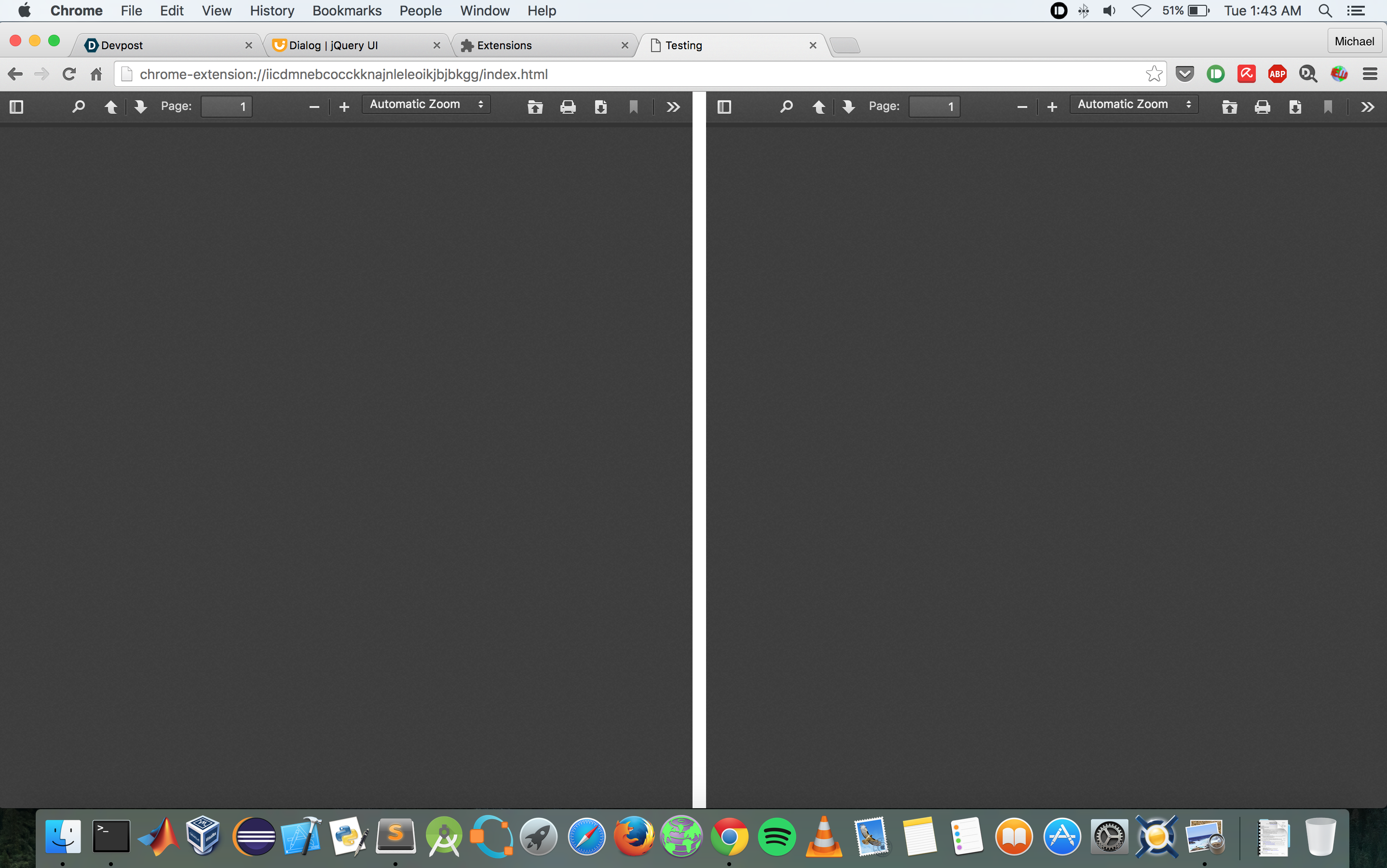Download from the left PDF viewer
The width and height of the screenshot is (1387, 868).
(x=600, y=107)
